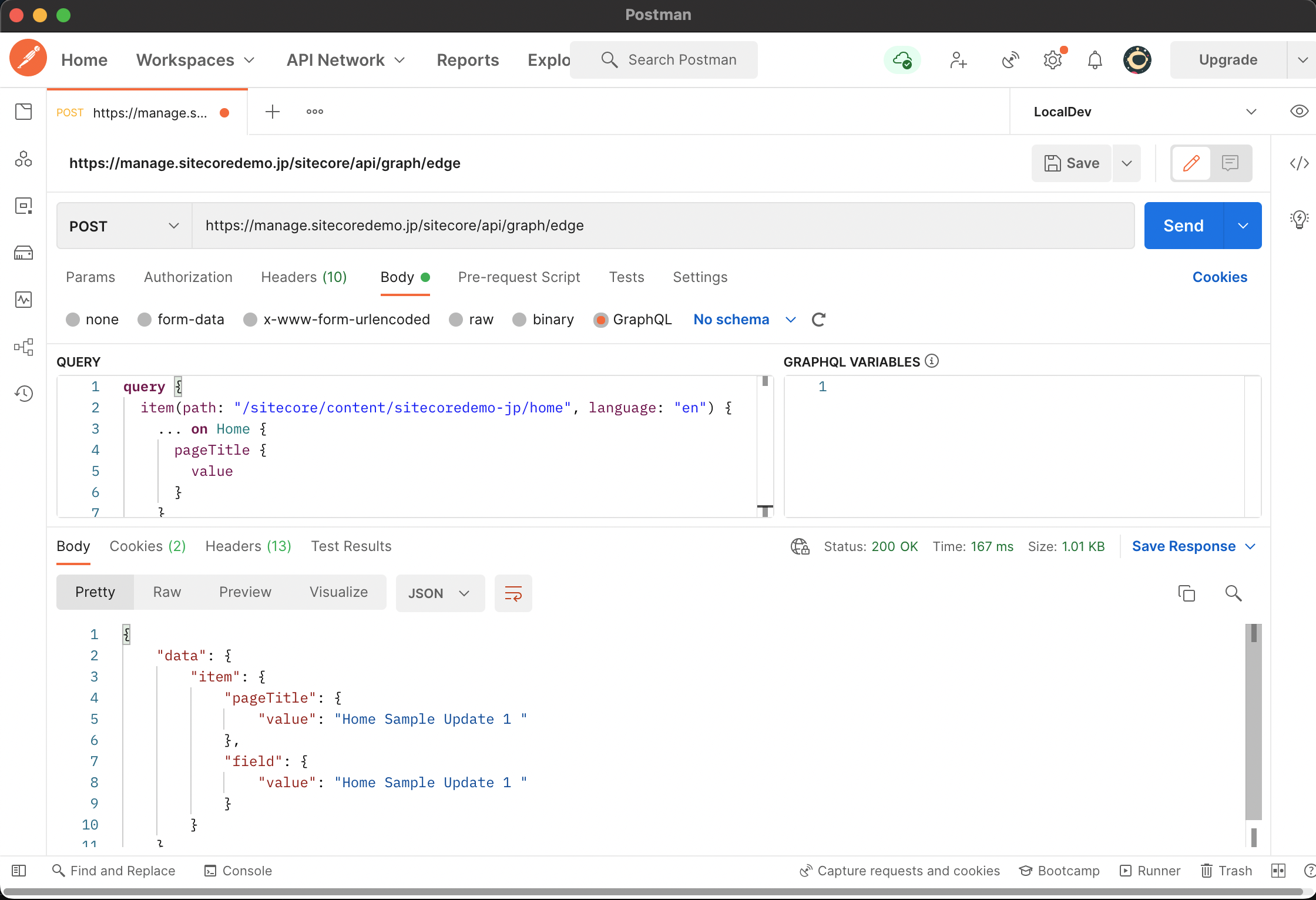Open a new request tab with plus
Image resolution: width=1316 pixels, height=900 pixels.
point(273,112)
